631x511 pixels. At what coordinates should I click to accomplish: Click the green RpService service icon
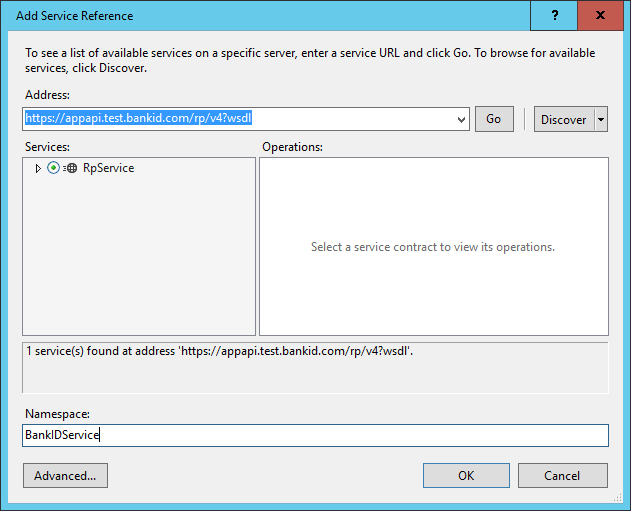(53, 168)
